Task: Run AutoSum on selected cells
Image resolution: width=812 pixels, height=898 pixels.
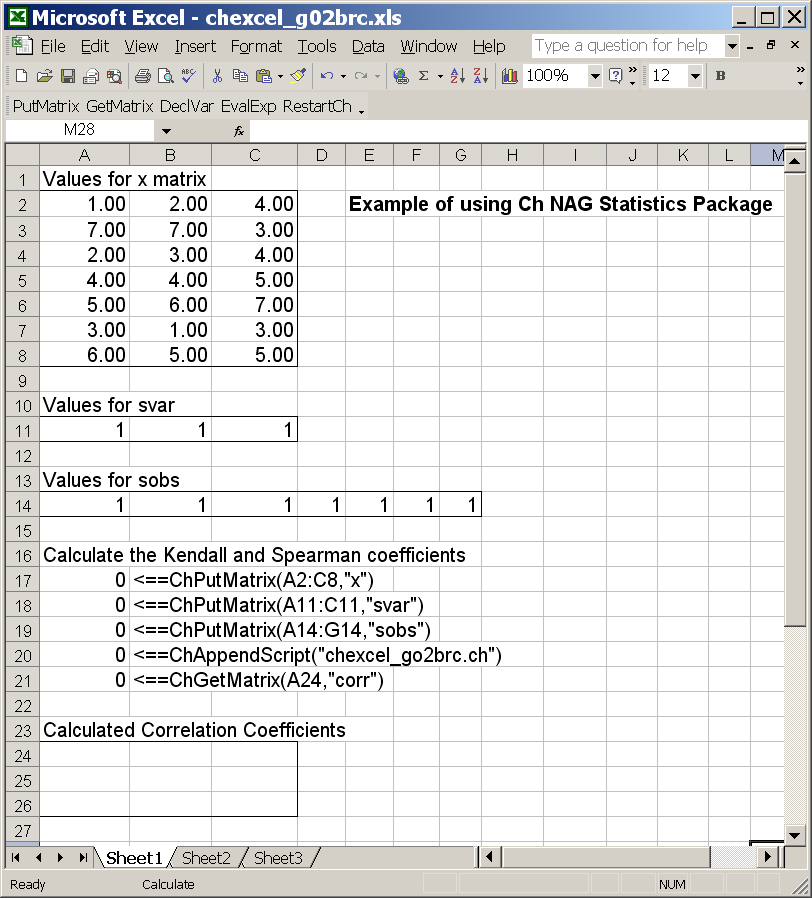Action: coord(424,74)
